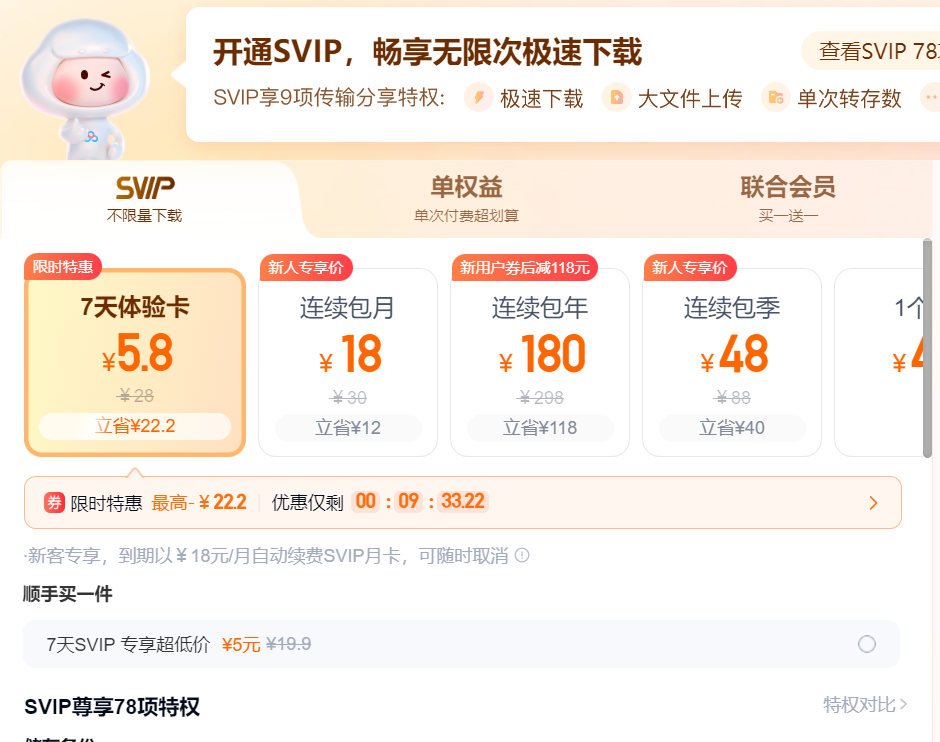Click the more privileges ellipsis icon
This screenshot has height=742, width=940.
(931, 97)
